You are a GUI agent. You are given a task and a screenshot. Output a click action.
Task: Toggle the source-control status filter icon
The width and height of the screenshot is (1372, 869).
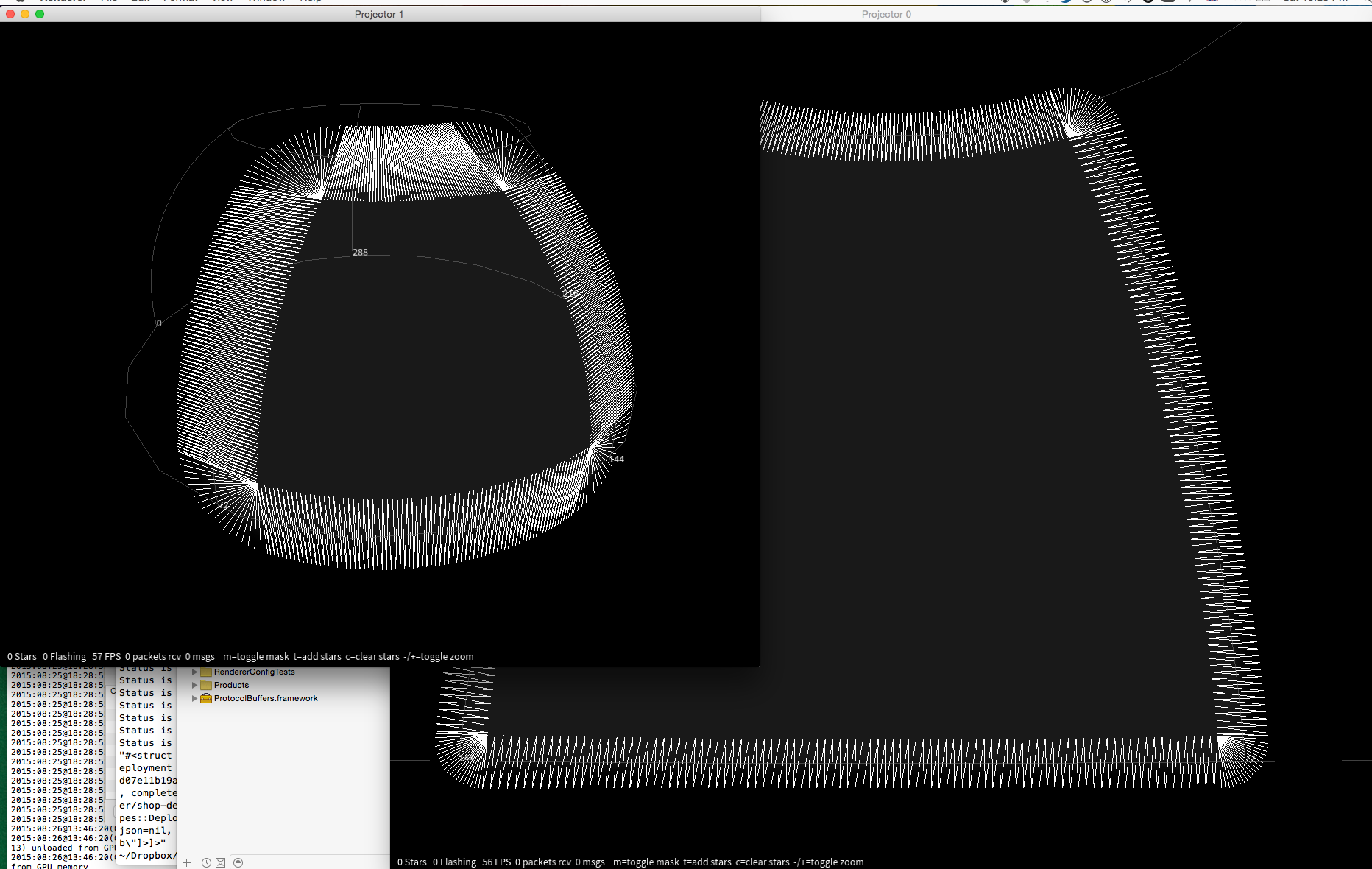coord(220,862)
